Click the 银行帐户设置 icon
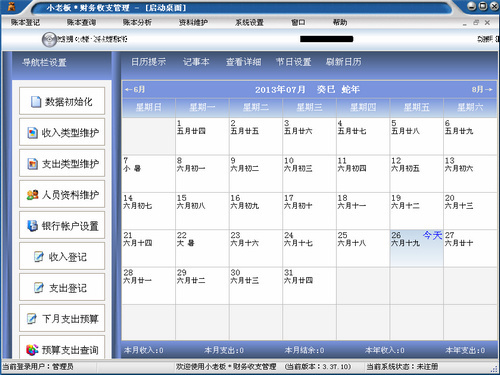 coord(32,226)
